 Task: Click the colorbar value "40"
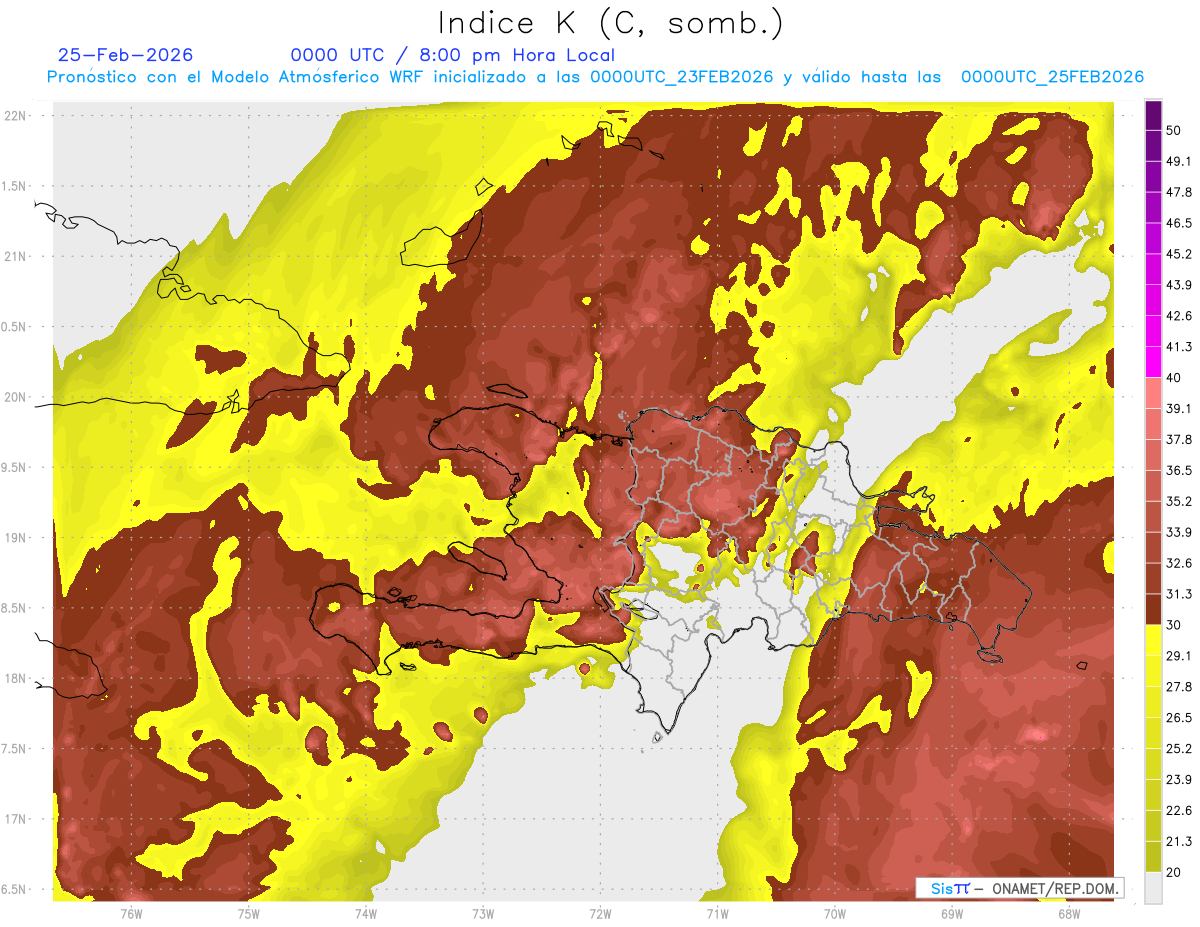[1174, 378]
